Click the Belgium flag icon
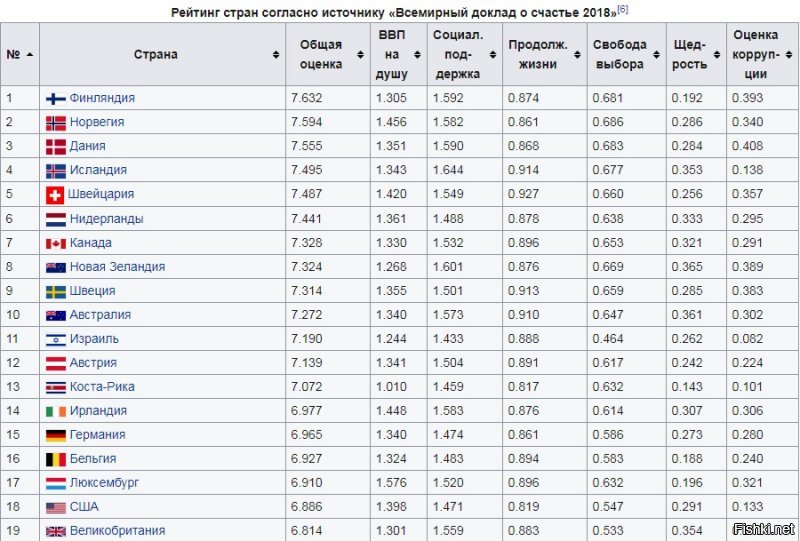The width and height of the screenshot is (800, 541). [x=56, y=459]
